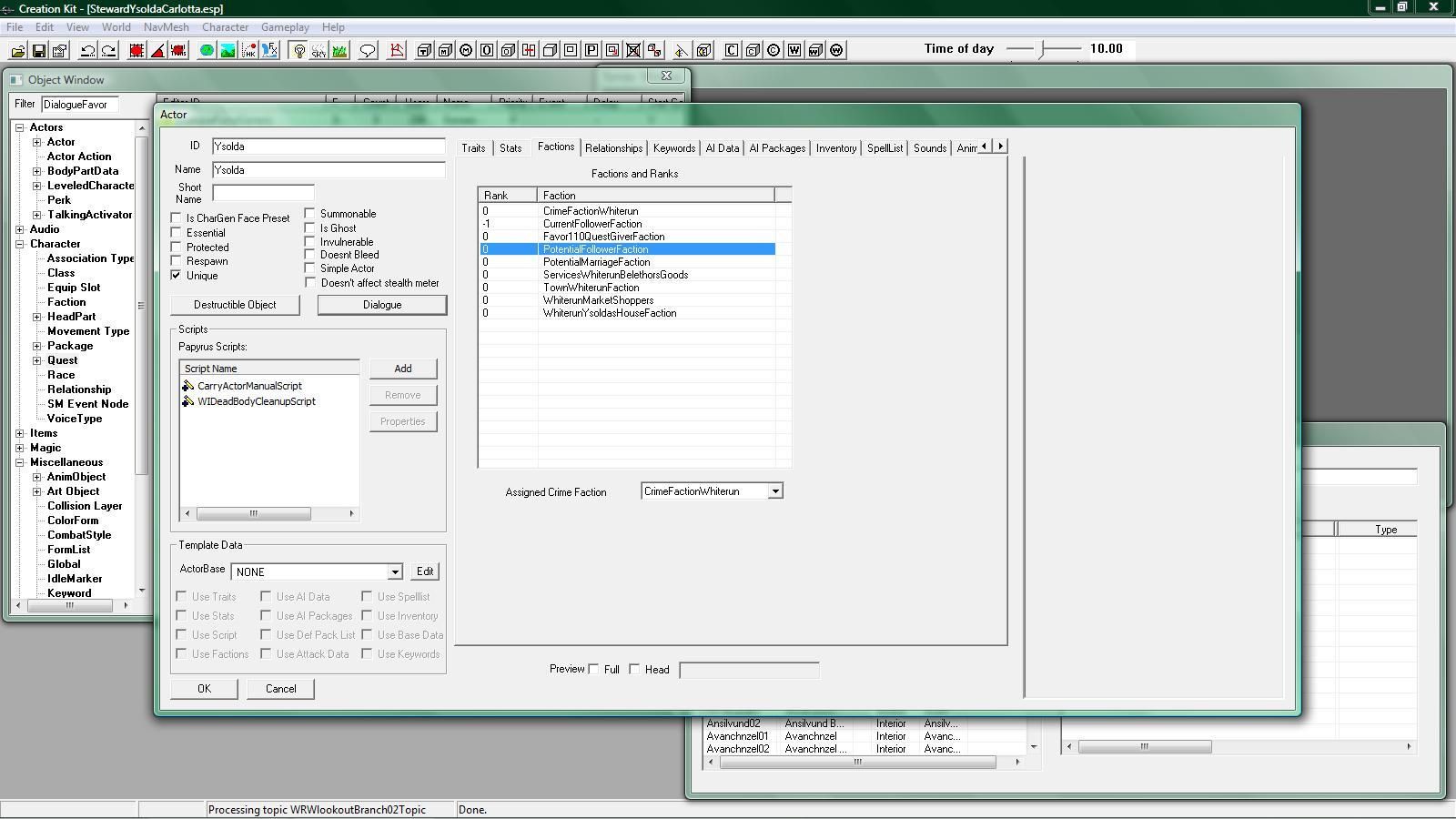Click the boxed T toolbar icon
The height and width of the screenshot is (819, 1456).
coord(425,50)
